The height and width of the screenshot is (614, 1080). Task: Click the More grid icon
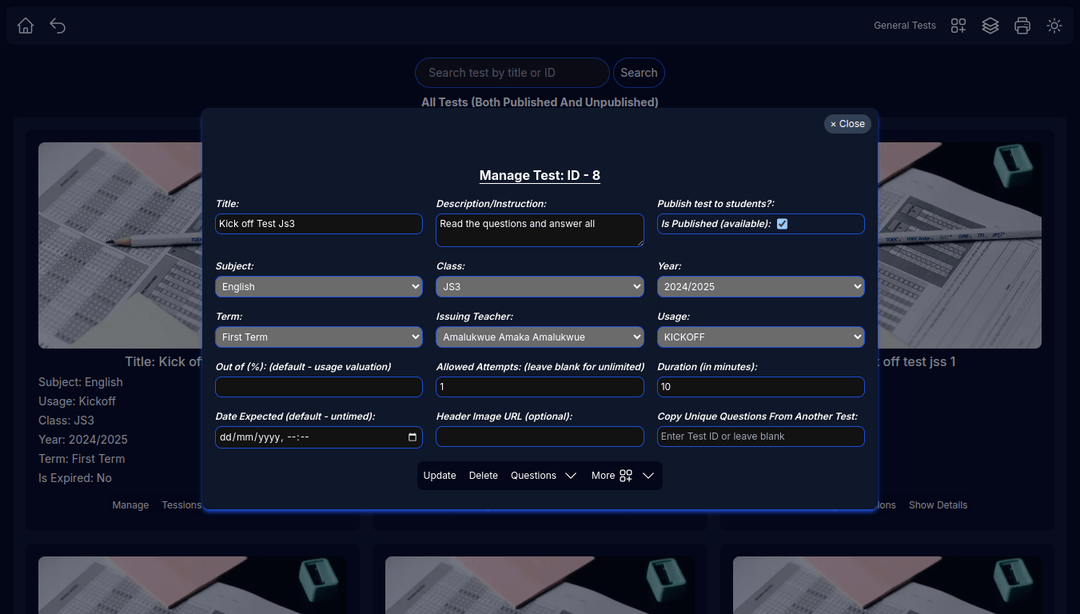pos(626,476)
